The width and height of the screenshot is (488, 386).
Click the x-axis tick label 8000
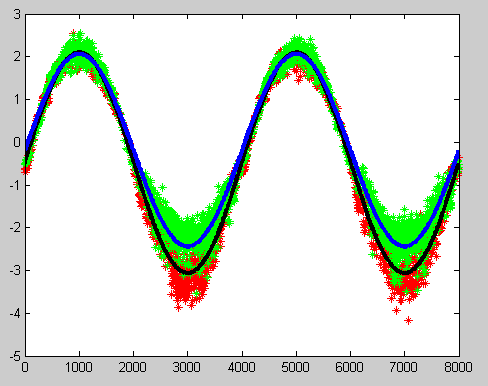458,367
